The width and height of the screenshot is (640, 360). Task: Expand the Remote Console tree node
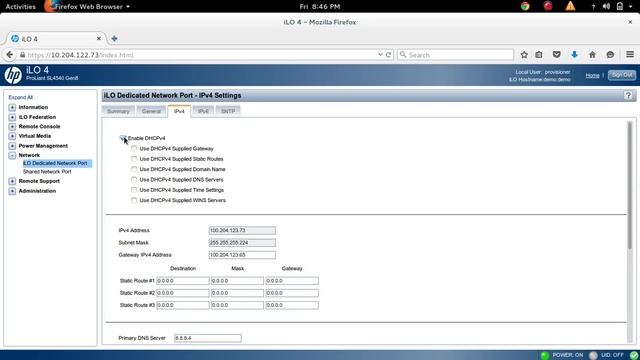[12, 127]
